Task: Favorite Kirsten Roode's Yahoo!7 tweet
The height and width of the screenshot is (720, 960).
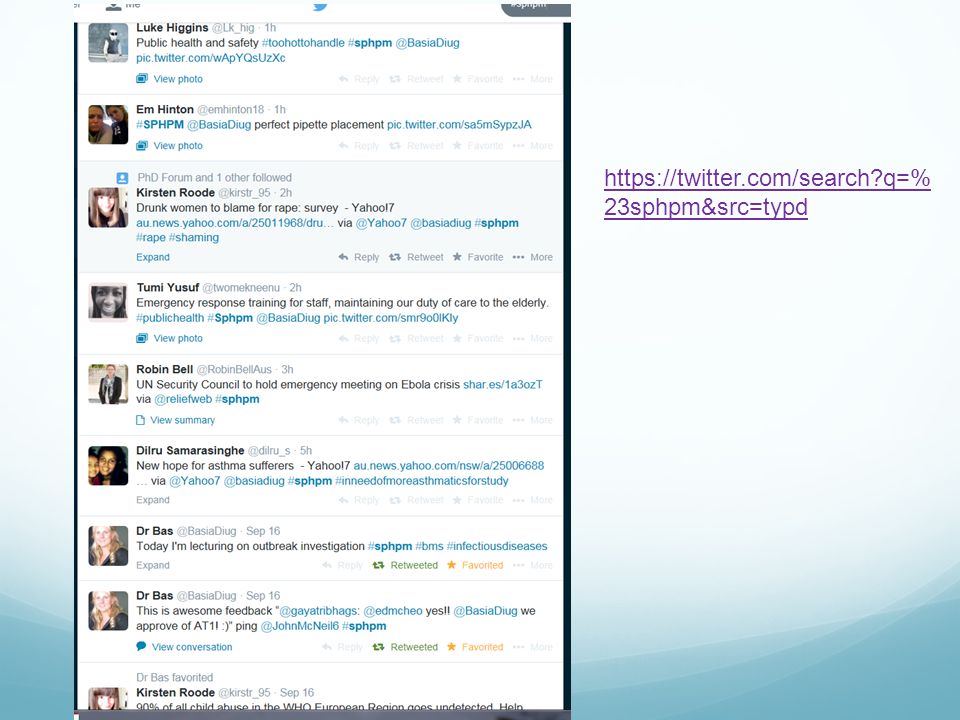Action: (x=478, y=257)
